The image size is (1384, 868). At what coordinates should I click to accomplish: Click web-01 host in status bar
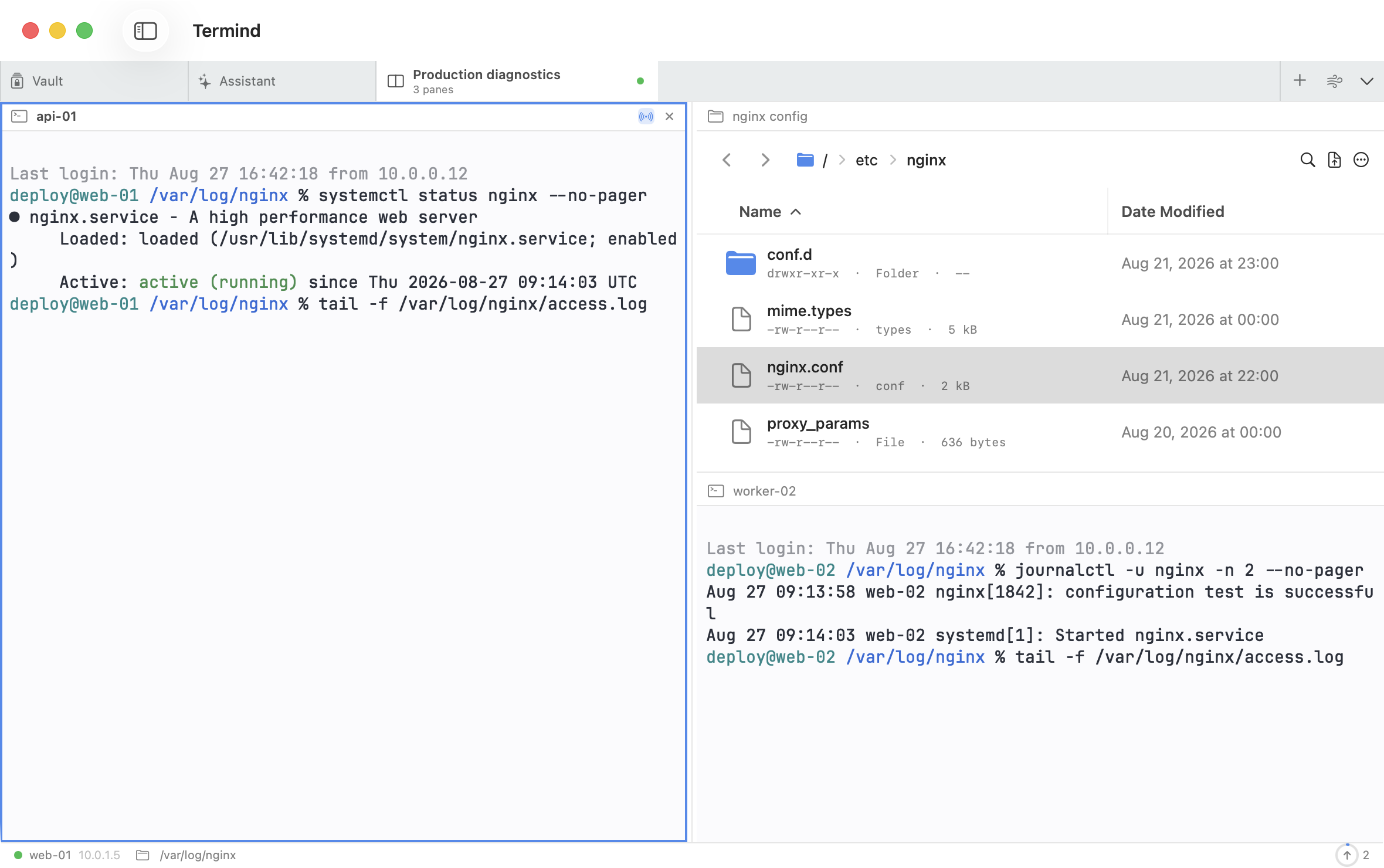(50, 855)
